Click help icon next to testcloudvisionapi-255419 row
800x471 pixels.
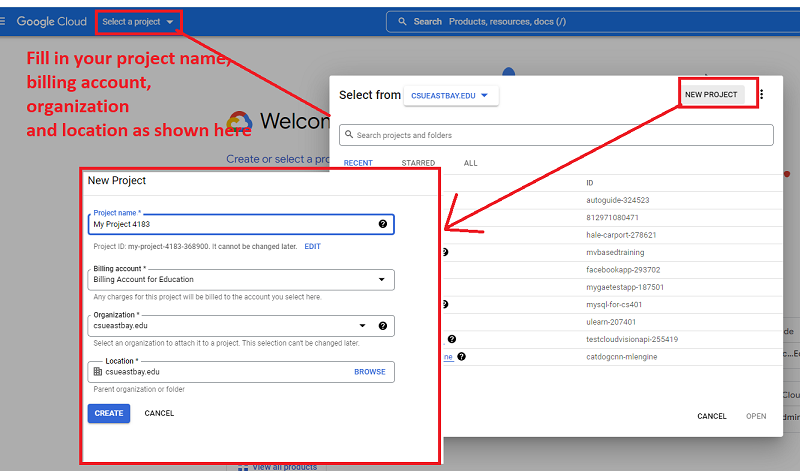pos(452,339)
